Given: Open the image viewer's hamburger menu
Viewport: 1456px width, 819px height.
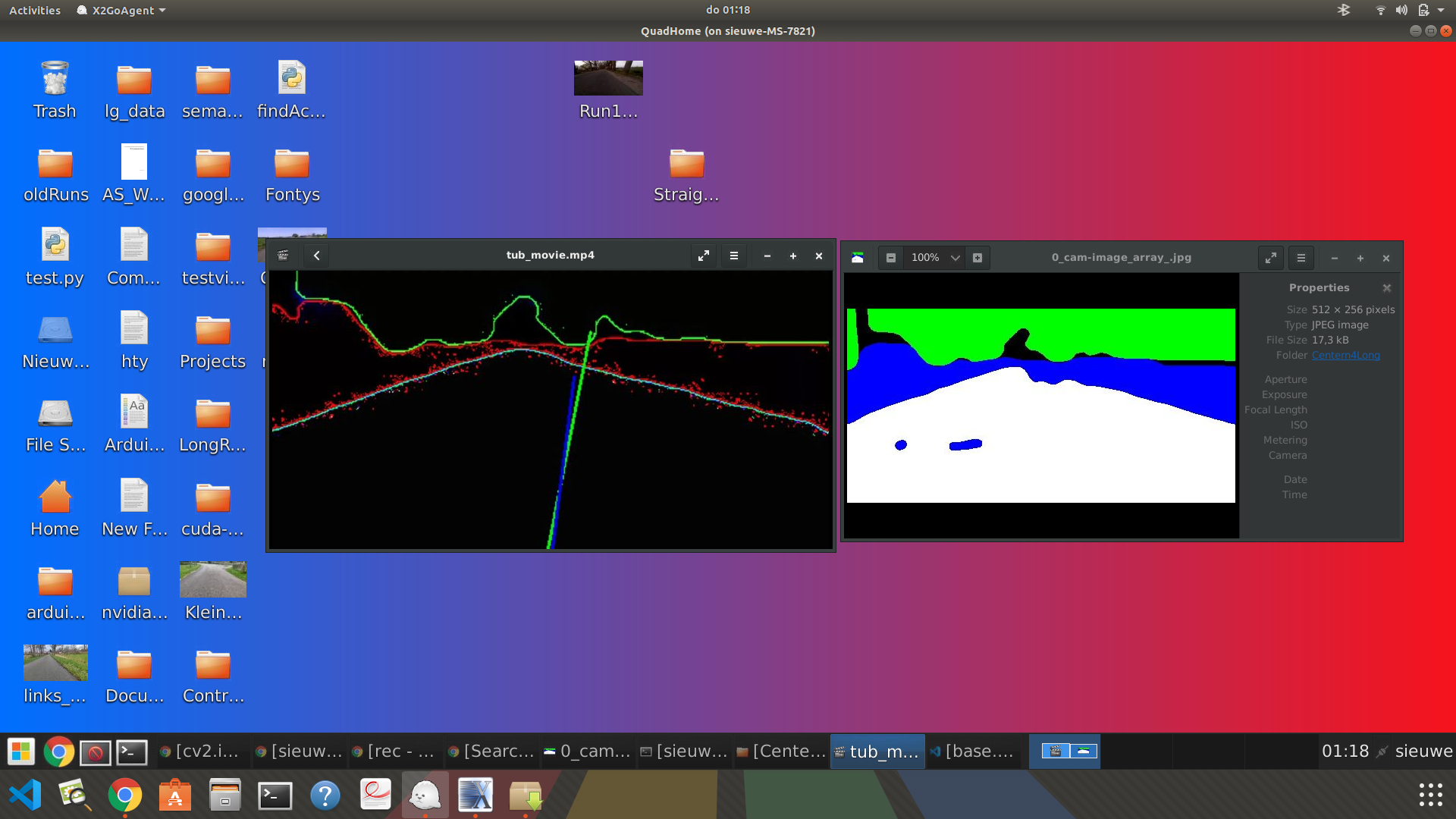Looking at the screenshot, I should tap(1301, 258).
